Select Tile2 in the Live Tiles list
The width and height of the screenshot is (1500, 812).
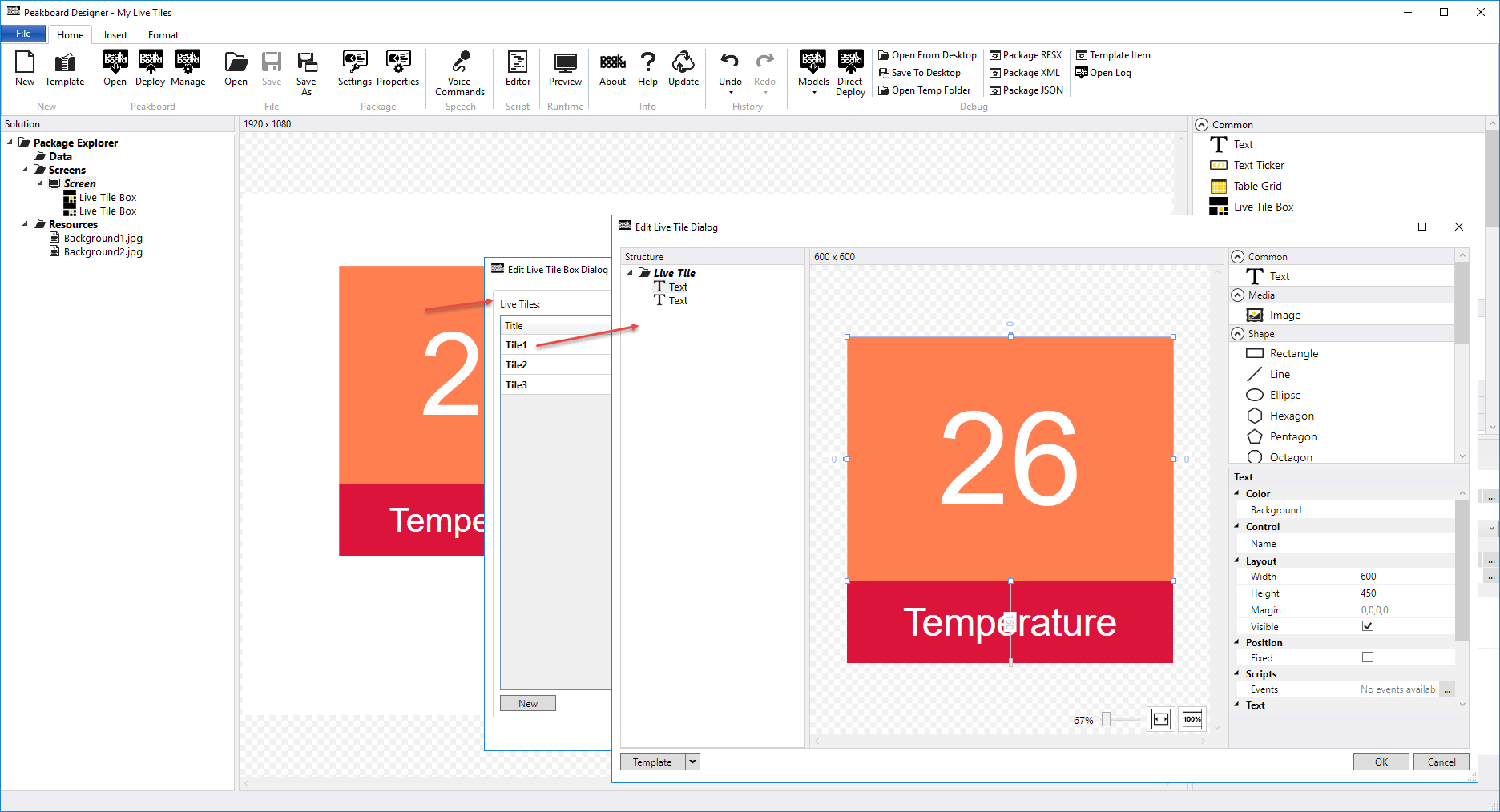tap(515, 364)
